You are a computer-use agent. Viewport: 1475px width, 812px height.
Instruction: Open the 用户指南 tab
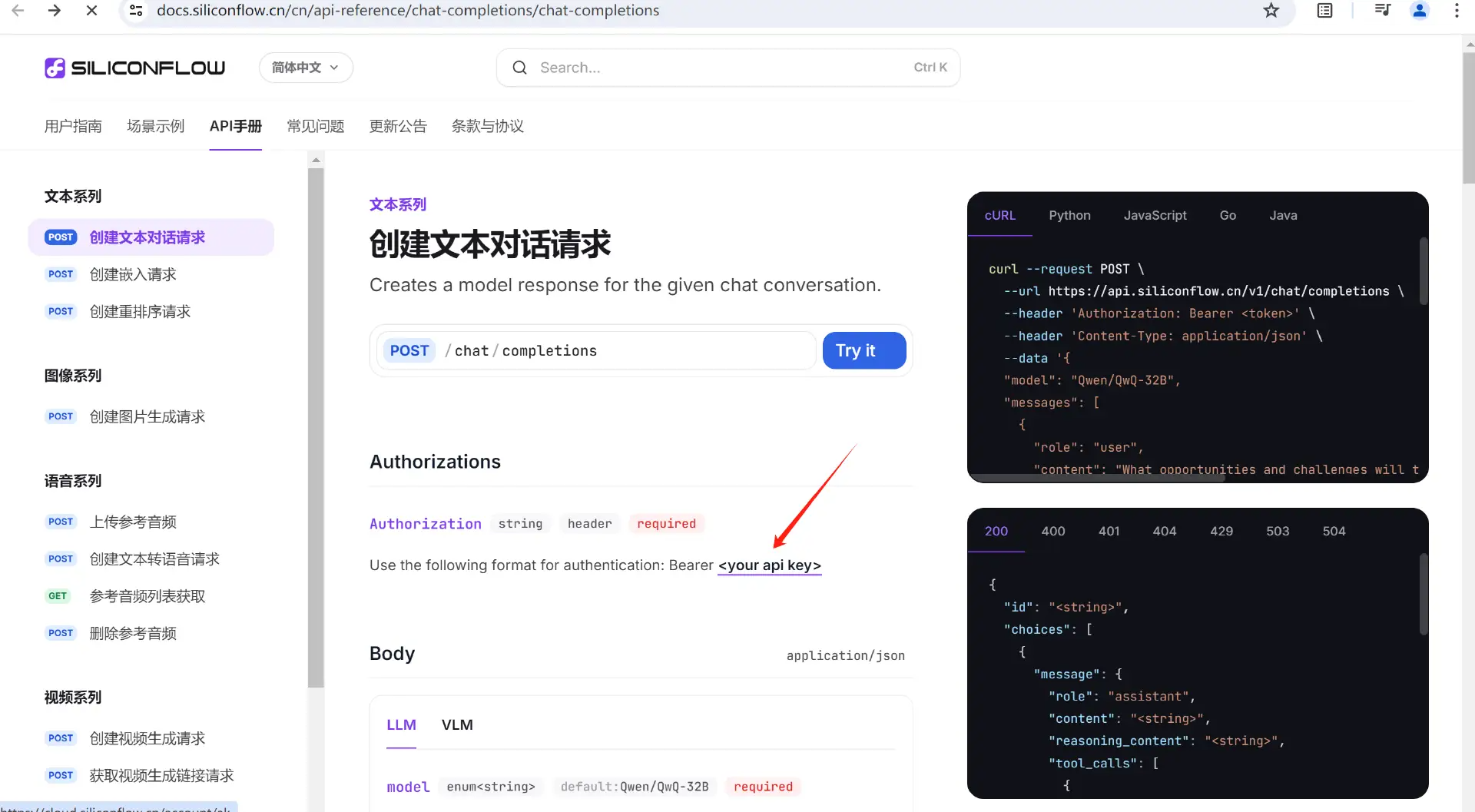[x=73, y=126]
